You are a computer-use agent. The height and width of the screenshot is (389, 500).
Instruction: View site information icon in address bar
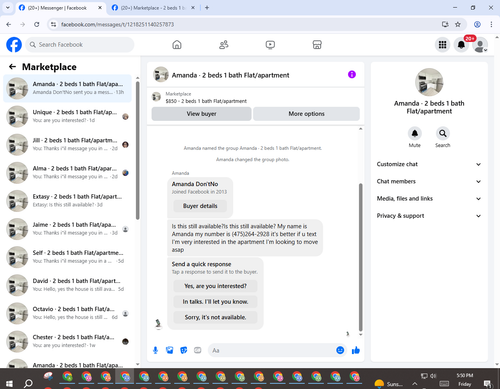[53, 24]
